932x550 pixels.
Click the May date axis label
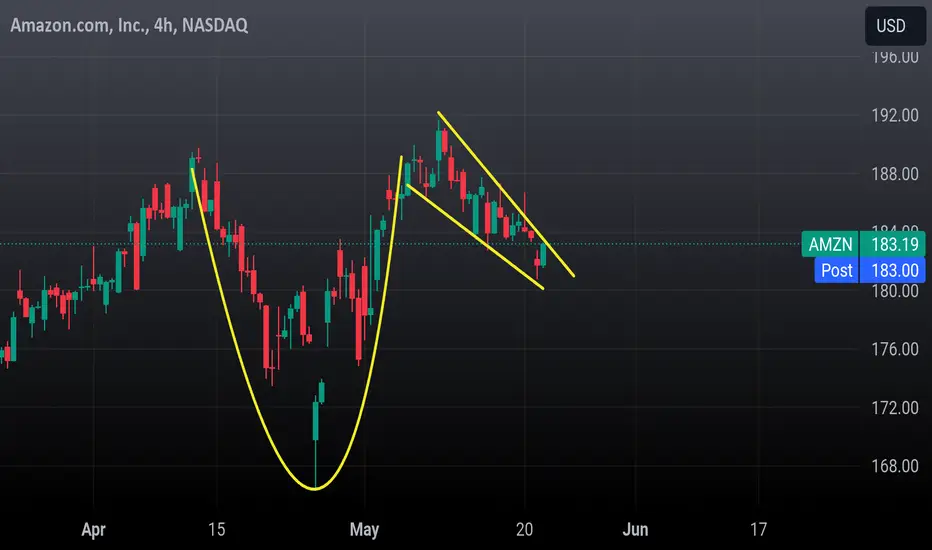click(x=364, y=530)
